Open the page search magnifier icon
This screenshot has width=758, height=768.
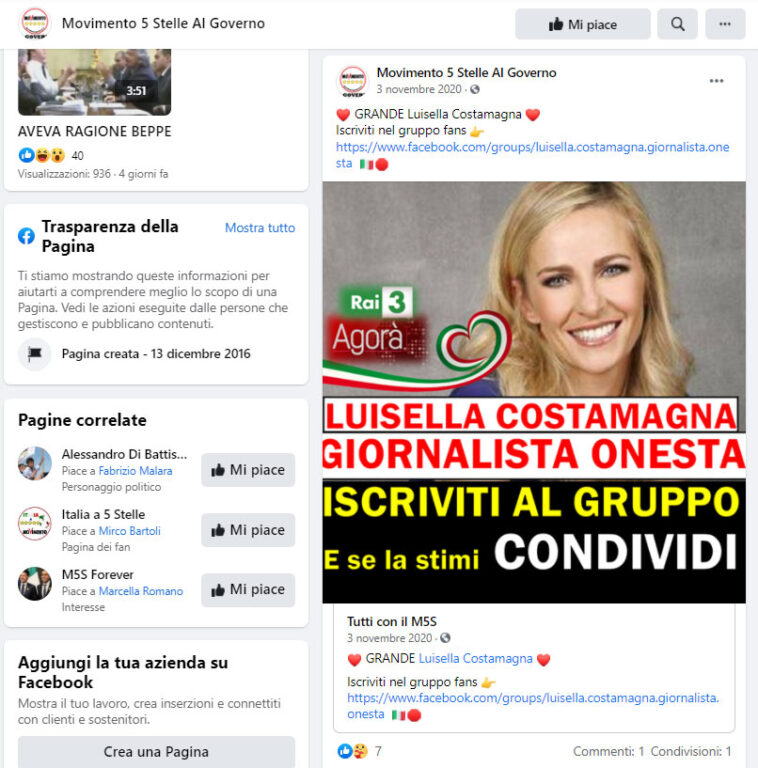[677, 24]
